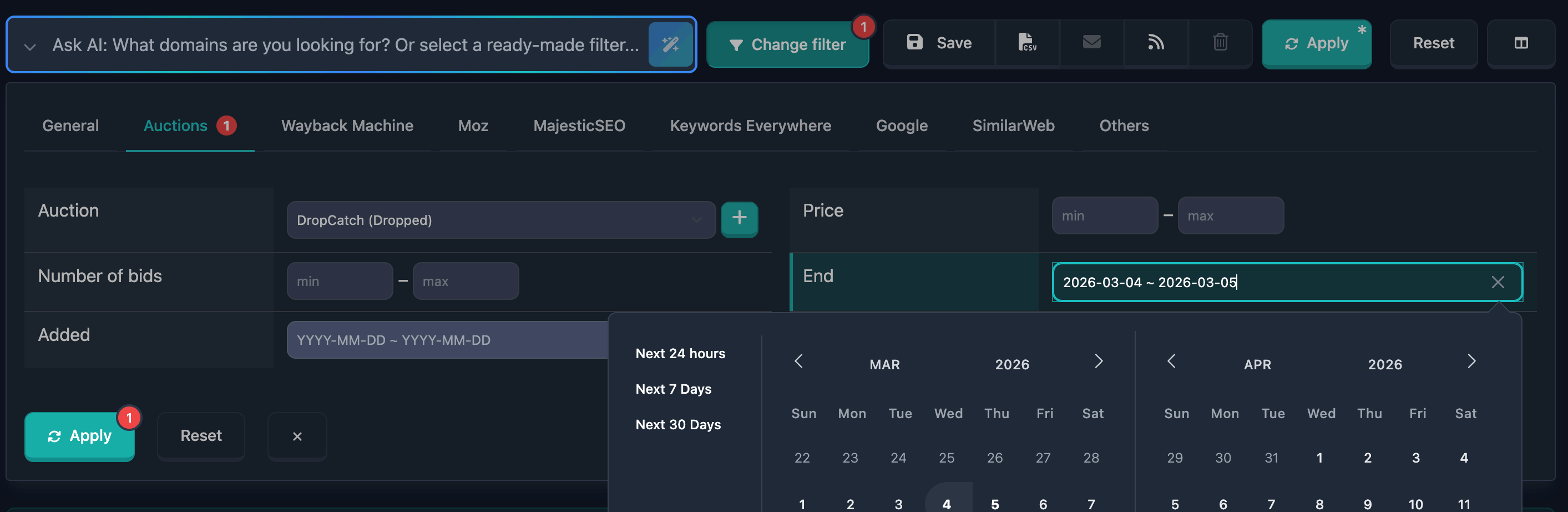Clear the End date range input
1568x512 pixels.
(1498, 282)
